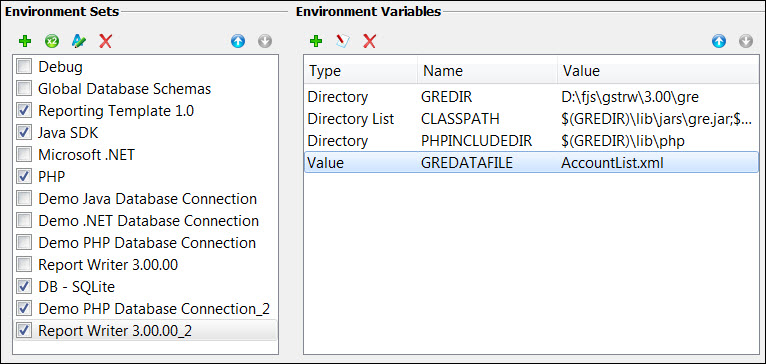
Task: Check Demo .NET Database Connection
Action: pyautogui.click(x=24, y=220)
